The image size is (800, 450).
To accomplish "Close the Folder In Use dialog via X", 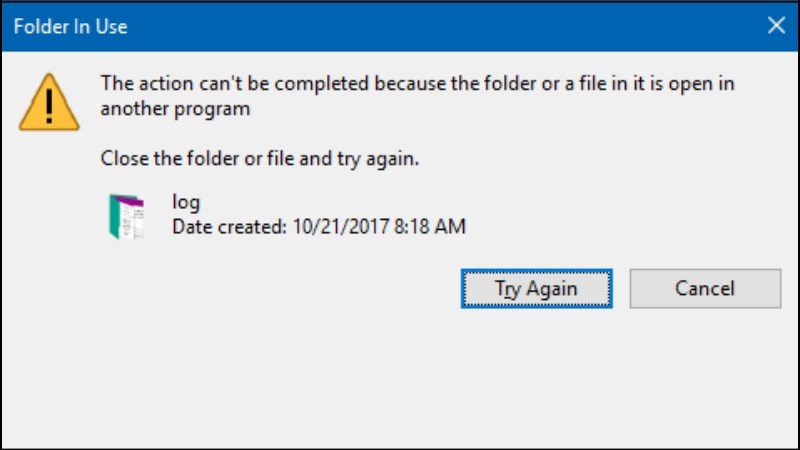I will pos(776,25).
